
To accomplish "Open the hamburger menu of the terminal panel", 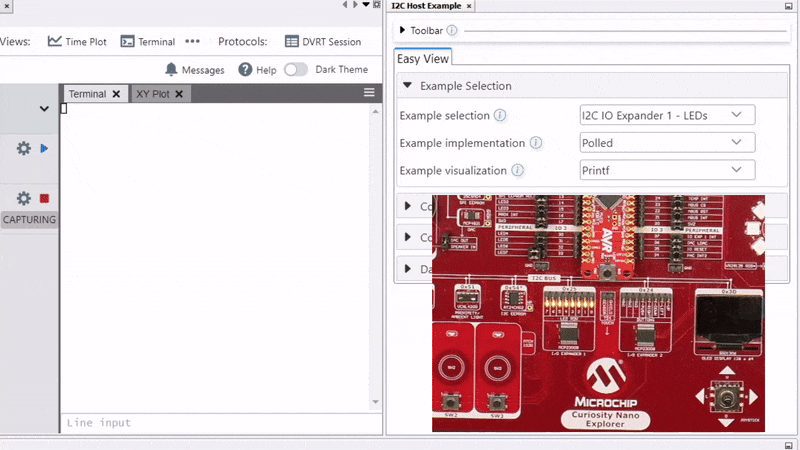I will [x=369, y=93].
